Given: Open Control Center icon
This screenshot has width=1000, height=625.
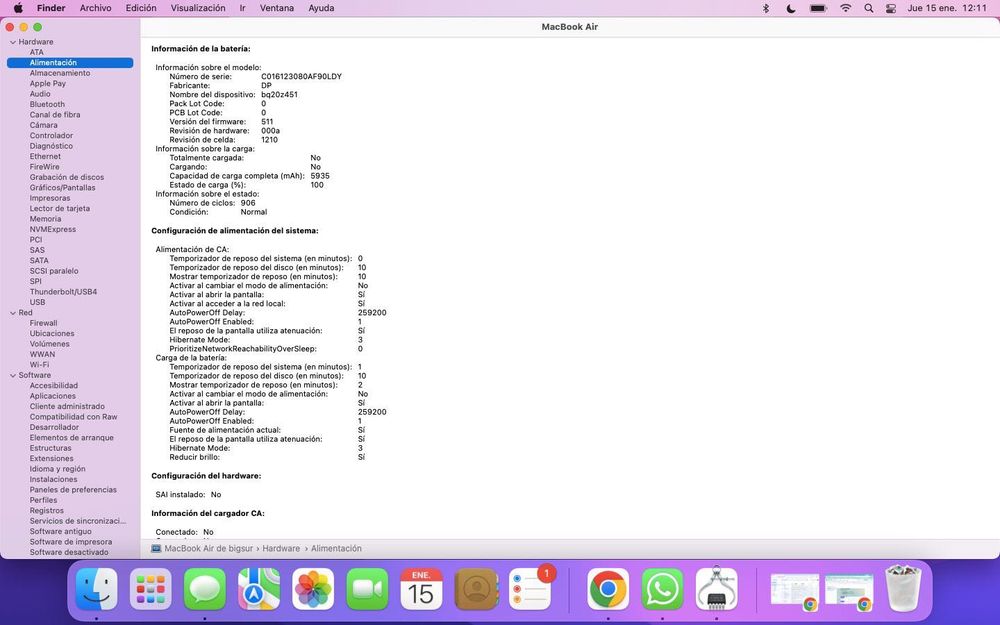Looking at the screenshot, I should coord(891,8).
